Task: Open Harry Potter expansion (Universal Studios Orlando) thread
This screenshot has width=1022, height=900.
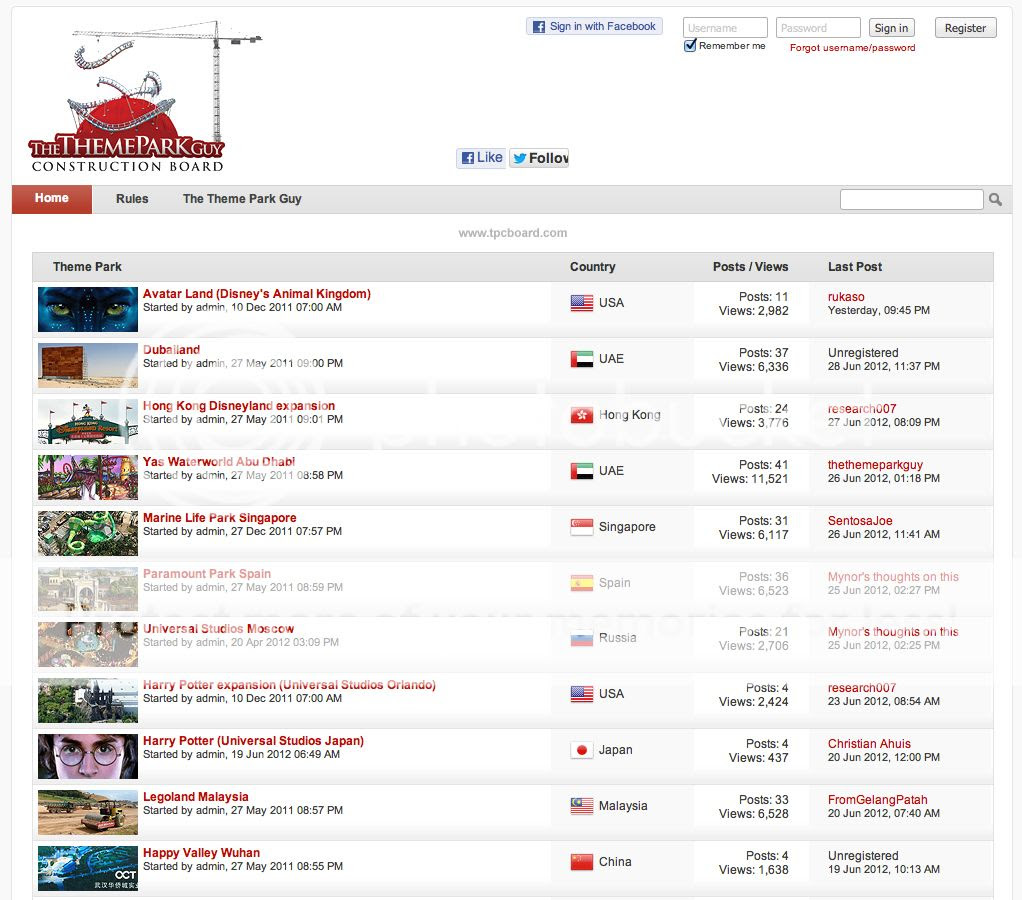Action: click(x=289, y=685)
